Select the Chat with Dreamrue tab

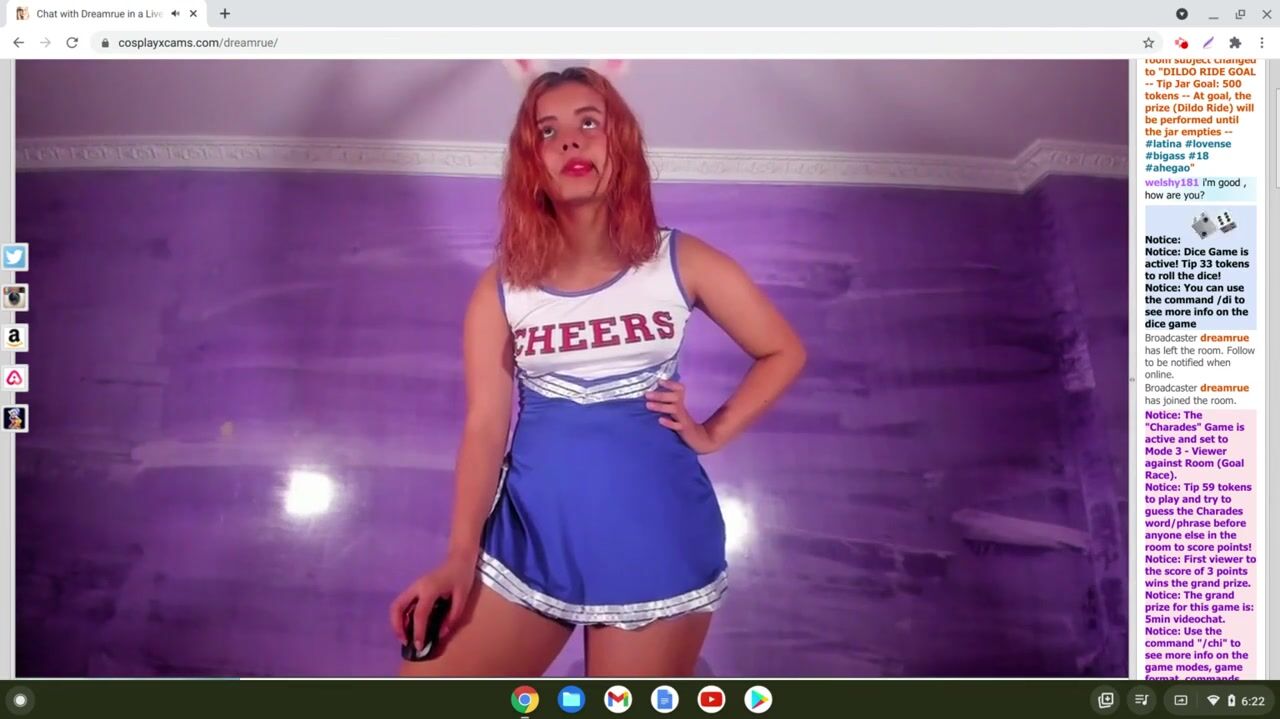click(95, 14)
